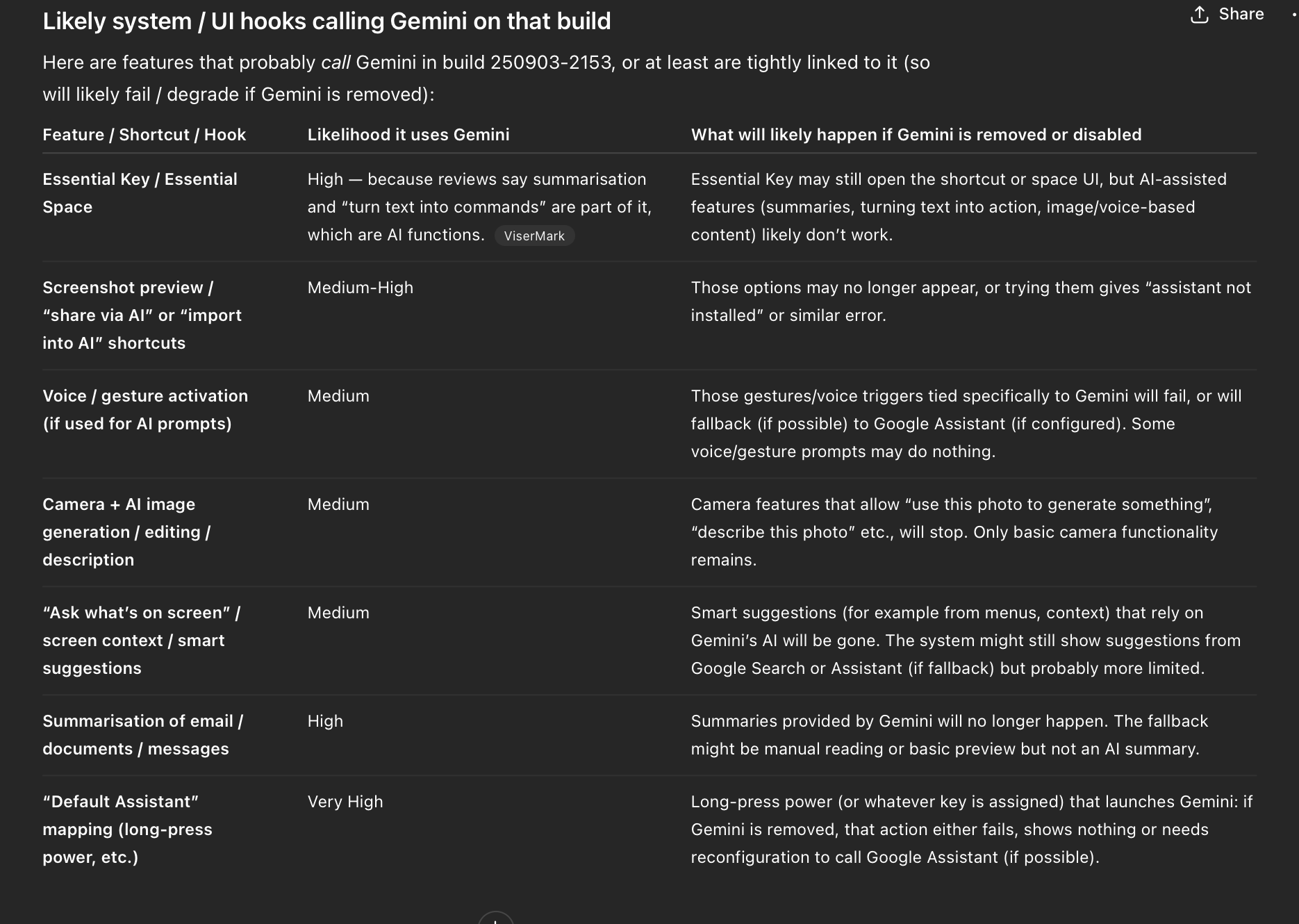Viewport: 1299px width, 924px height.
Task: Open the more options dots menu
Action: (1293, 15)
